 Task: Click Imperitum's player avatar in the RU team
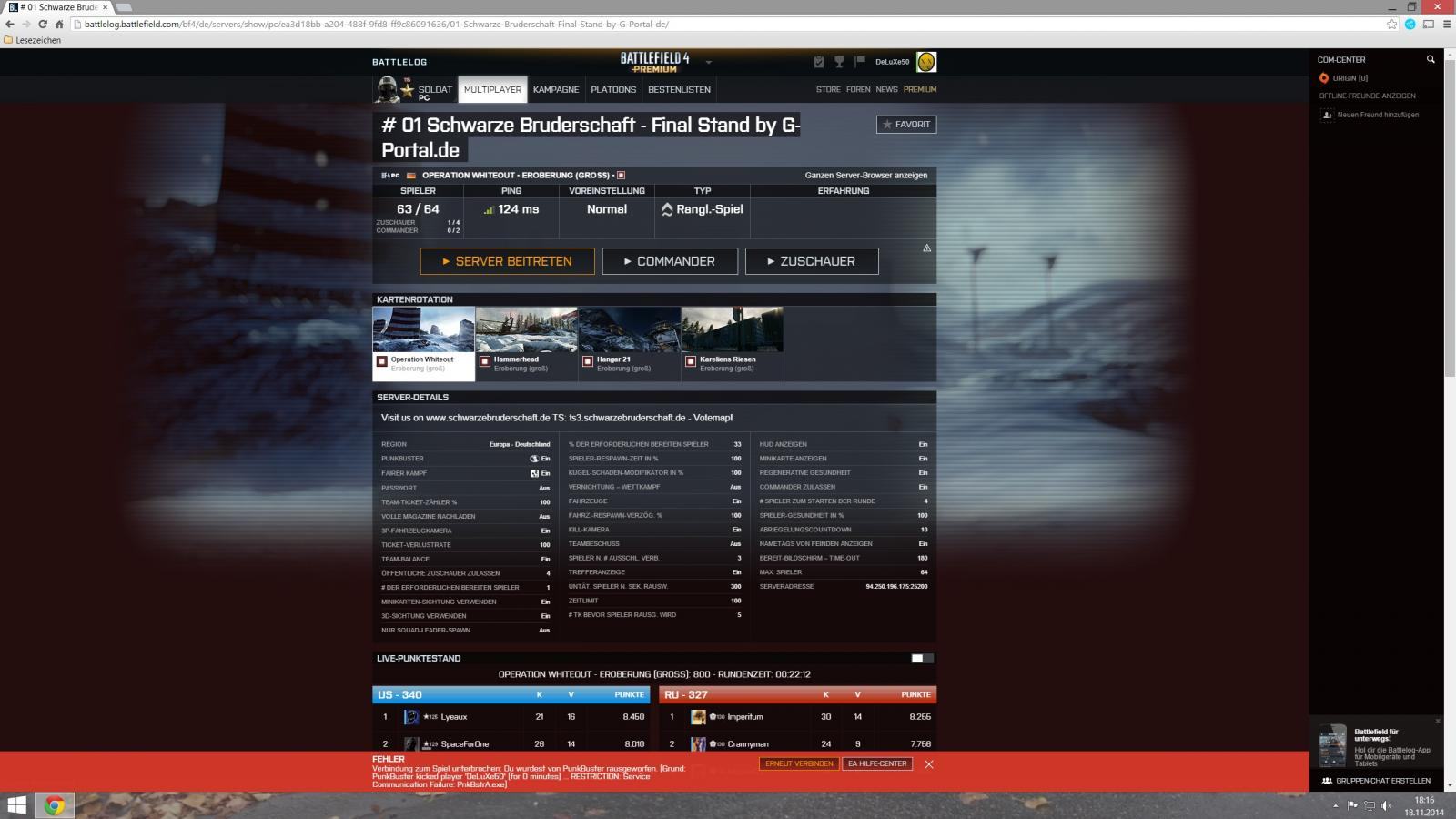[698, 717]
